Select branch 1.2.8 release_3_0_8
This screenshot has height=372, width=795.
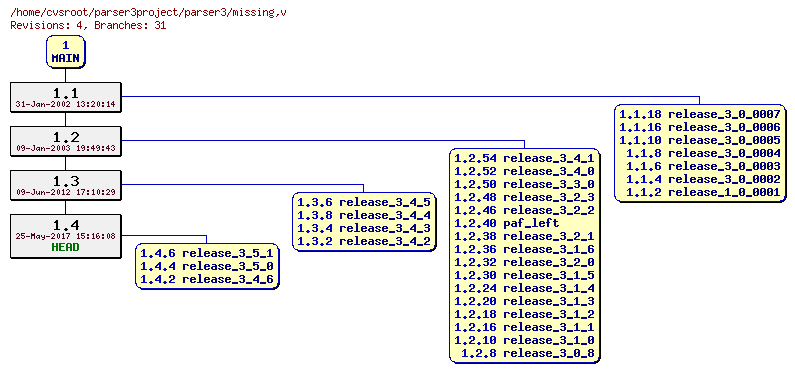(x=528, y=354)
